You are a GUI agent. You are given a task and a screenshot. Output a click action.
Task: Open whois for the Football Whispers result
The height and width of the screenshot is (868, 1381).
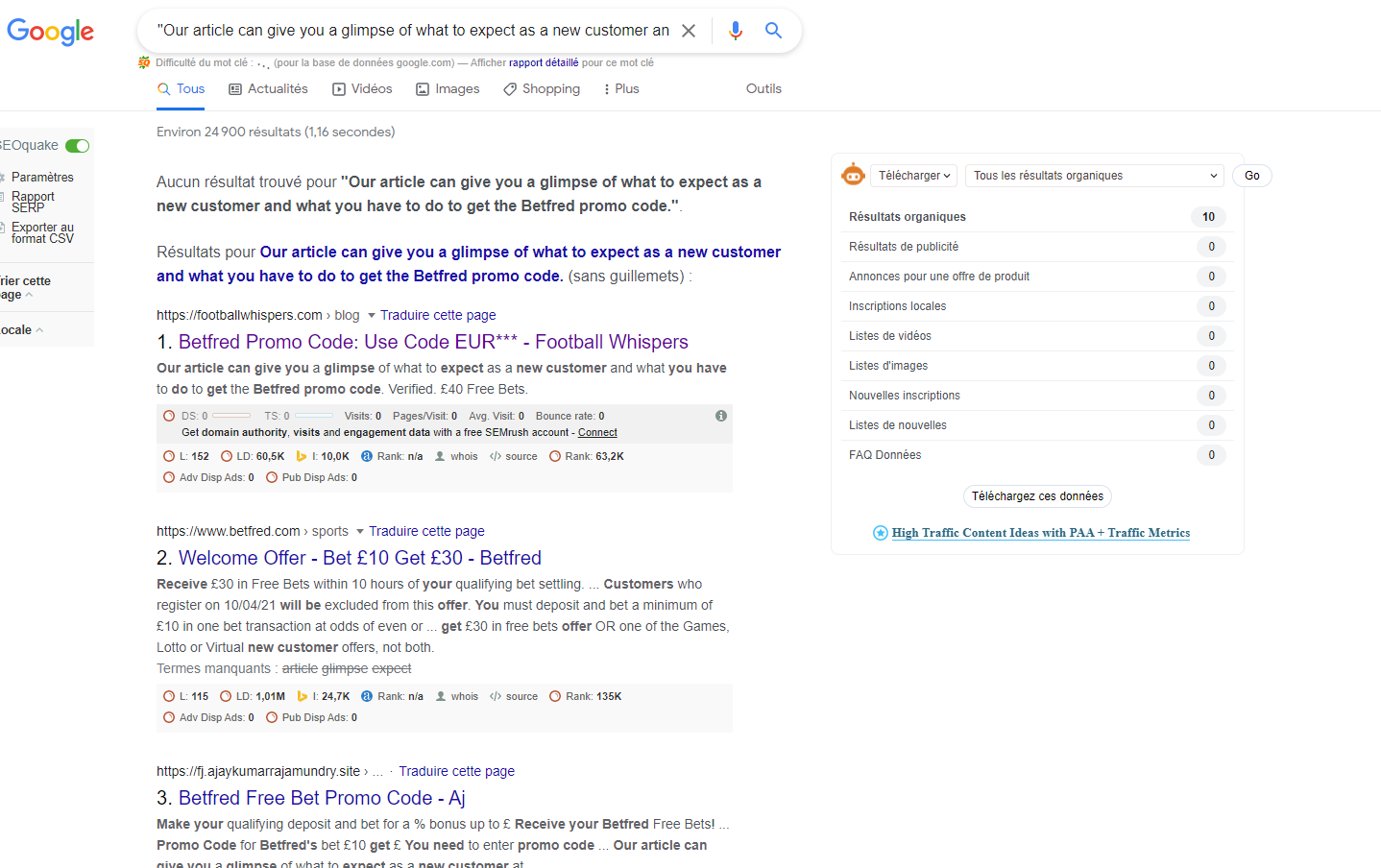coord(457,457)
